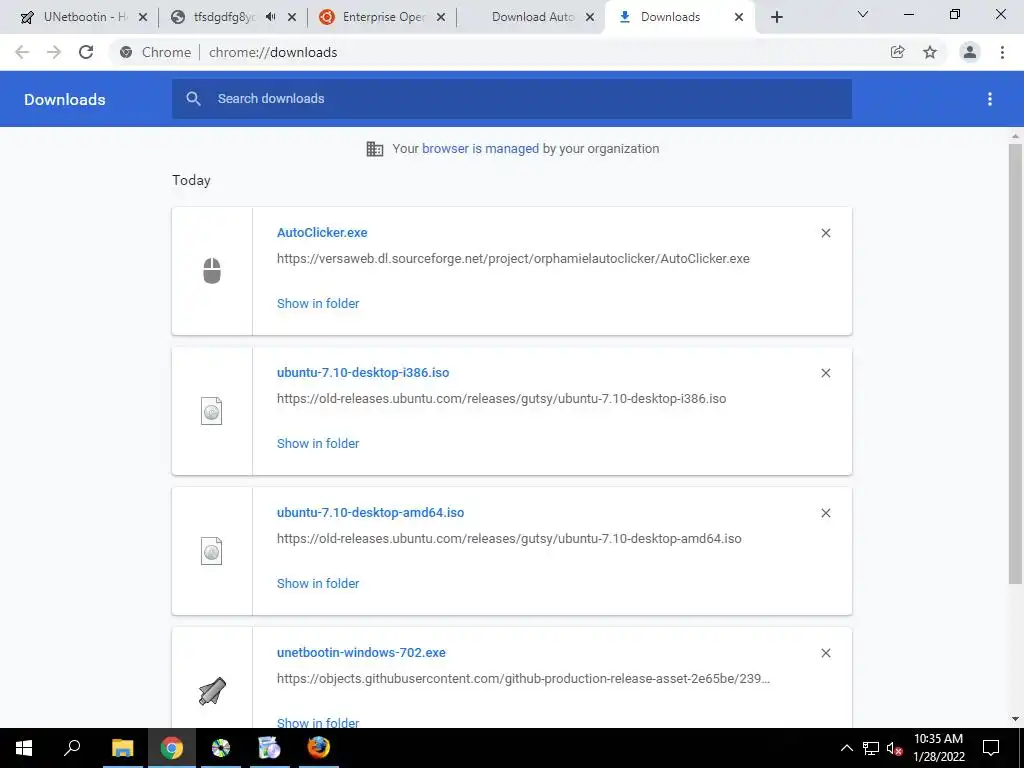Screen dimensions: 1024x768
Task: Click the ubuntu-7.10-desktop-amd64.iso disc file icon
Action: [212, 551]
